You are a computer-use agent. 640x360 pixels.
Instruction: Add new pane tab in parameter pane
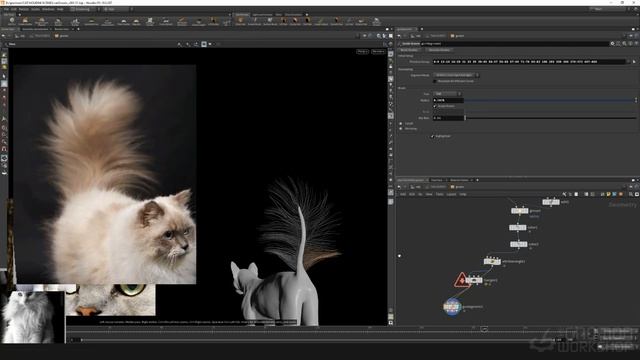[422, 29]
